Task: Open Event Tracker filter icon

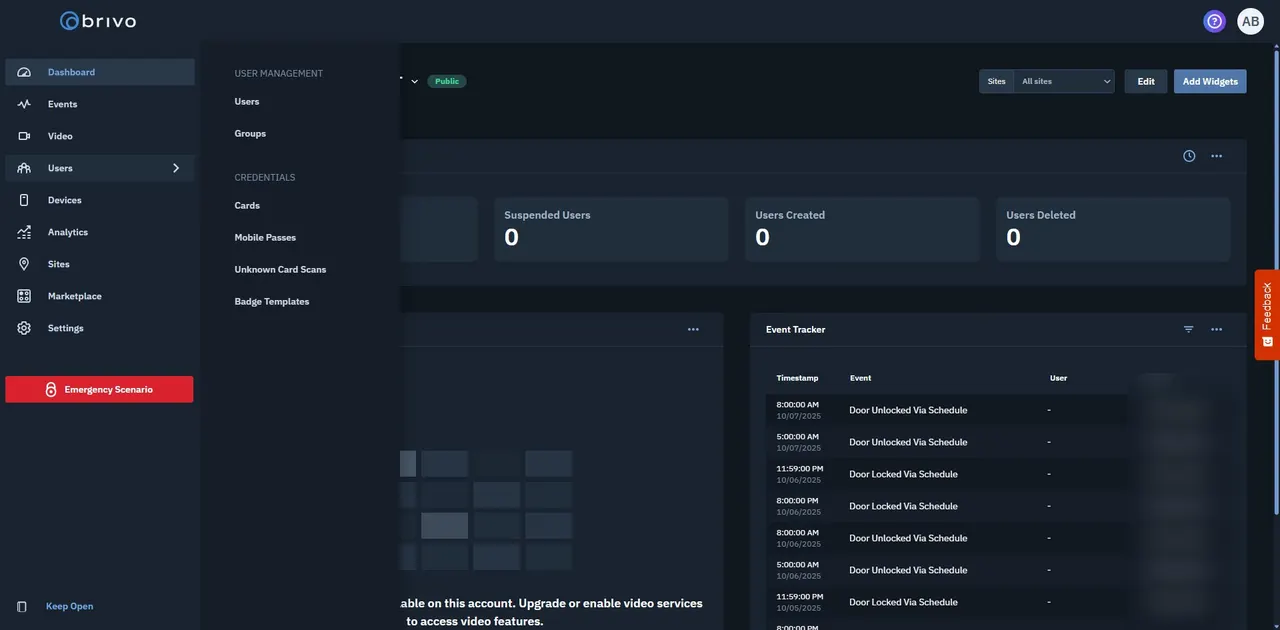Action: [1189, 330]
